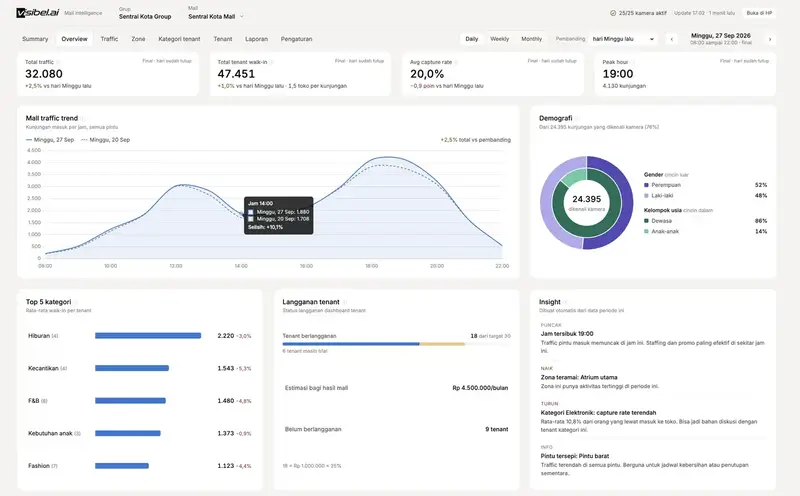
Task: Click the 6 tenant masih trial text
Action: 305,351
